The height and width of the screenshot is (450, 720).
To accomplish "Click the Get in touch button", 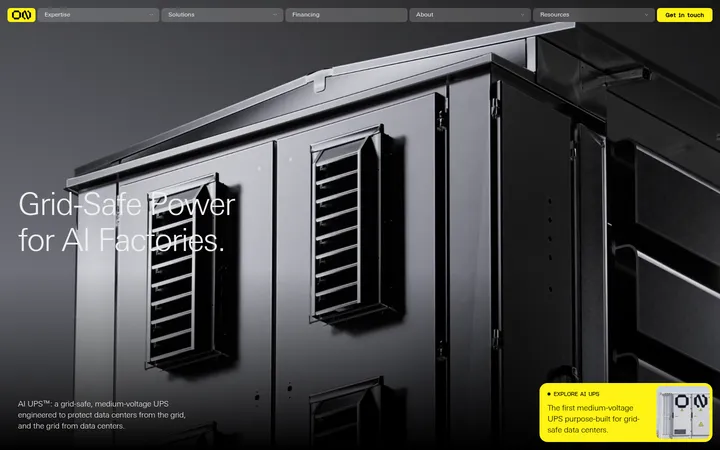I will 685,15.
